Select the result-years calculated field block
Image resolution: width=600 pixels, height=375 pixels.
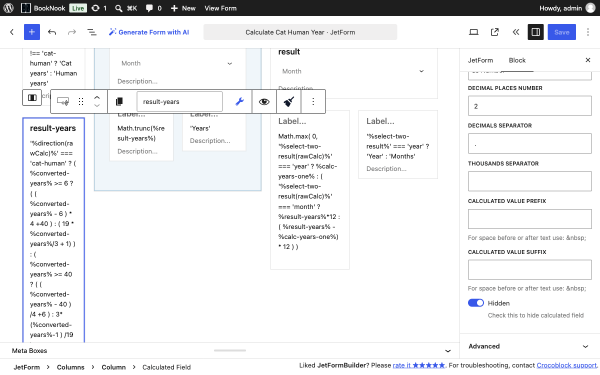coord(54,230)
